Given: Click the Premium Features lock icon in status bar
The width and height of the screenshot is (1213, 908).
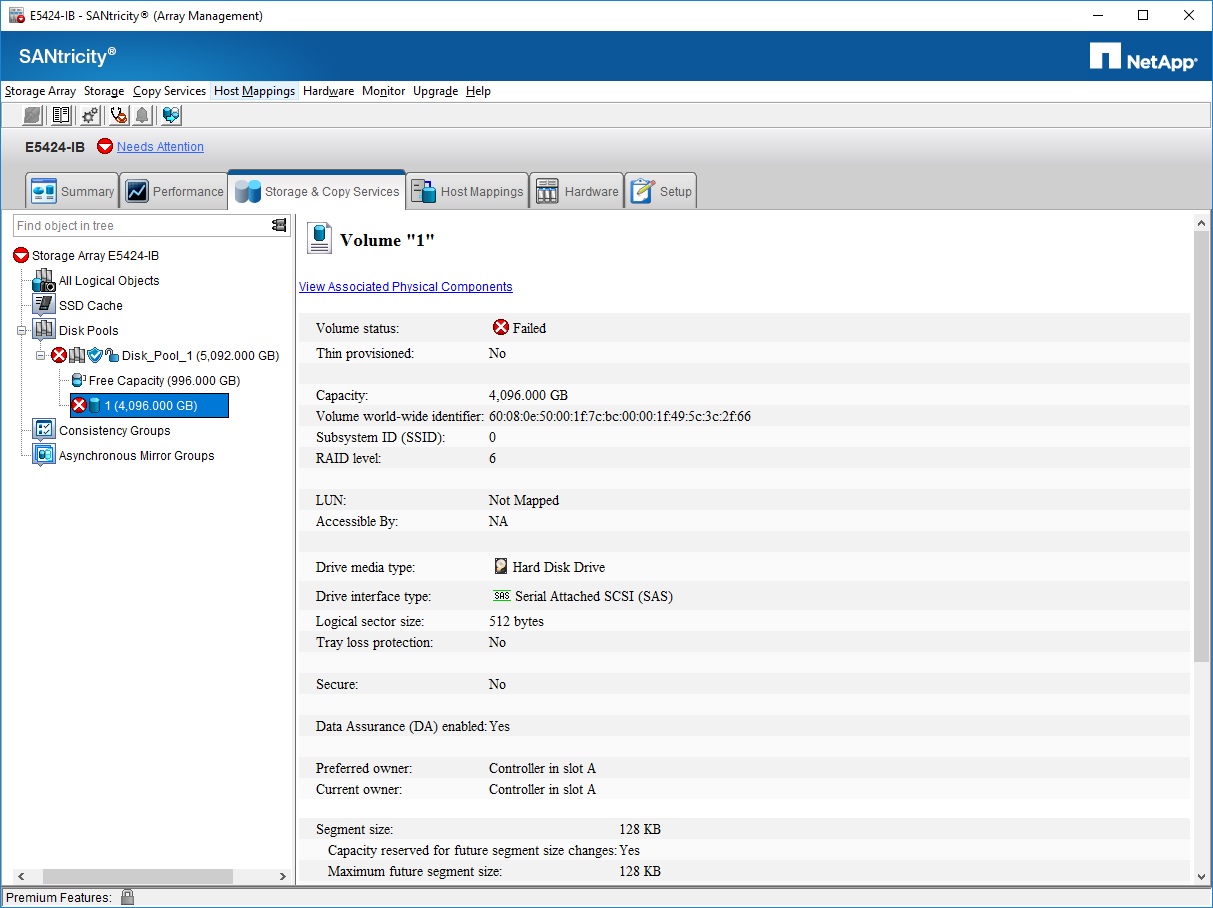Looking at the screenshot, I should pyautogui.click(x=127, y=897).
